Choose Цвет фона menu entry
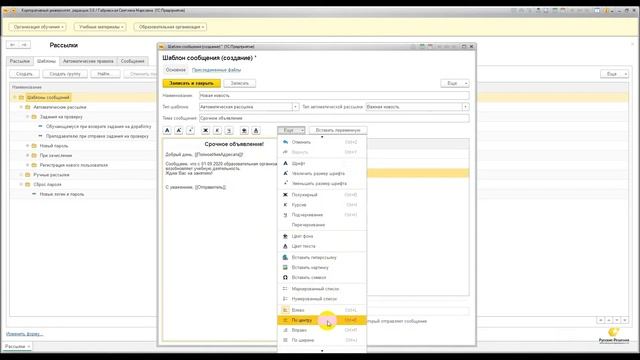The height and width of the screenshot is (360, 640). pos(322,236)
